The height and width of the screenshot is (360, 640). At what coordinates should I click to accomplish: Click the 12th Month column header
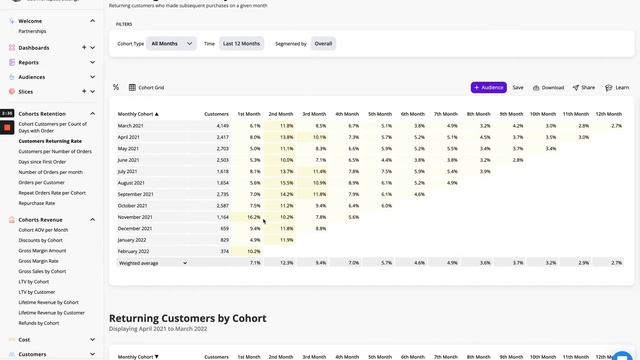tap(609, 114)
